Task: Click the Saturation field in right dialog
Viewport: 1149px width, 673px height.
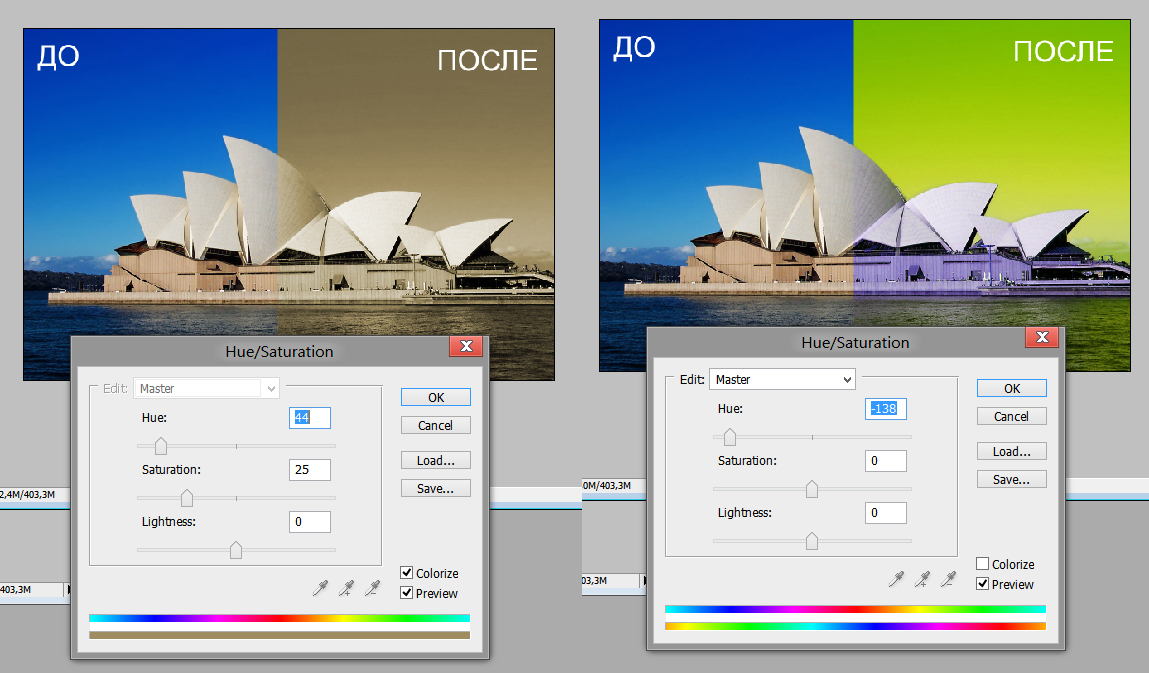Action: coord(886,461)
